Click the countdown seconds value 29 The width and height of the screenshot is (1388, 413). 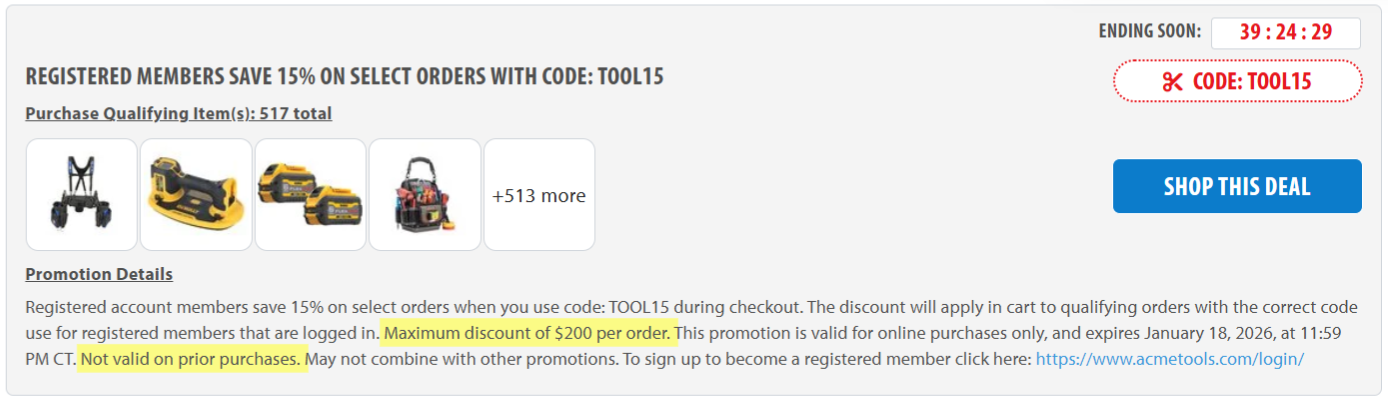click(x=1321, y=32)
